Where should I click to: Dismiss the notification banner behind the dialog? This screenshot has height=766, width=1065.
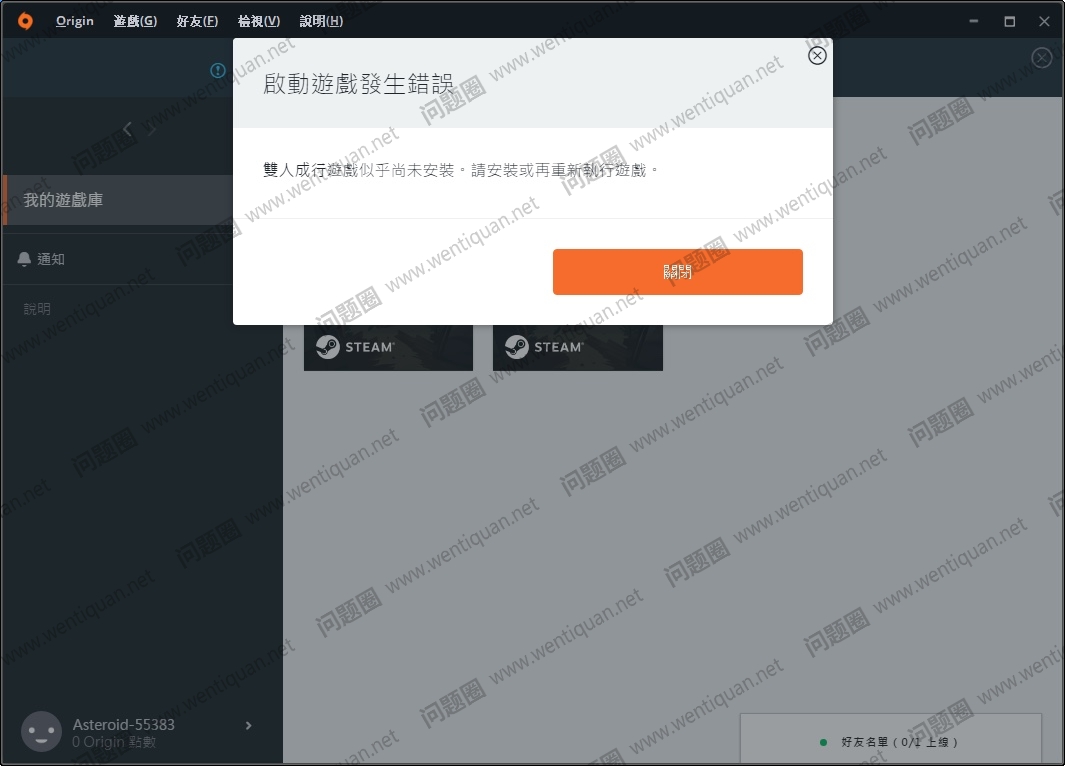(1042, 58)
